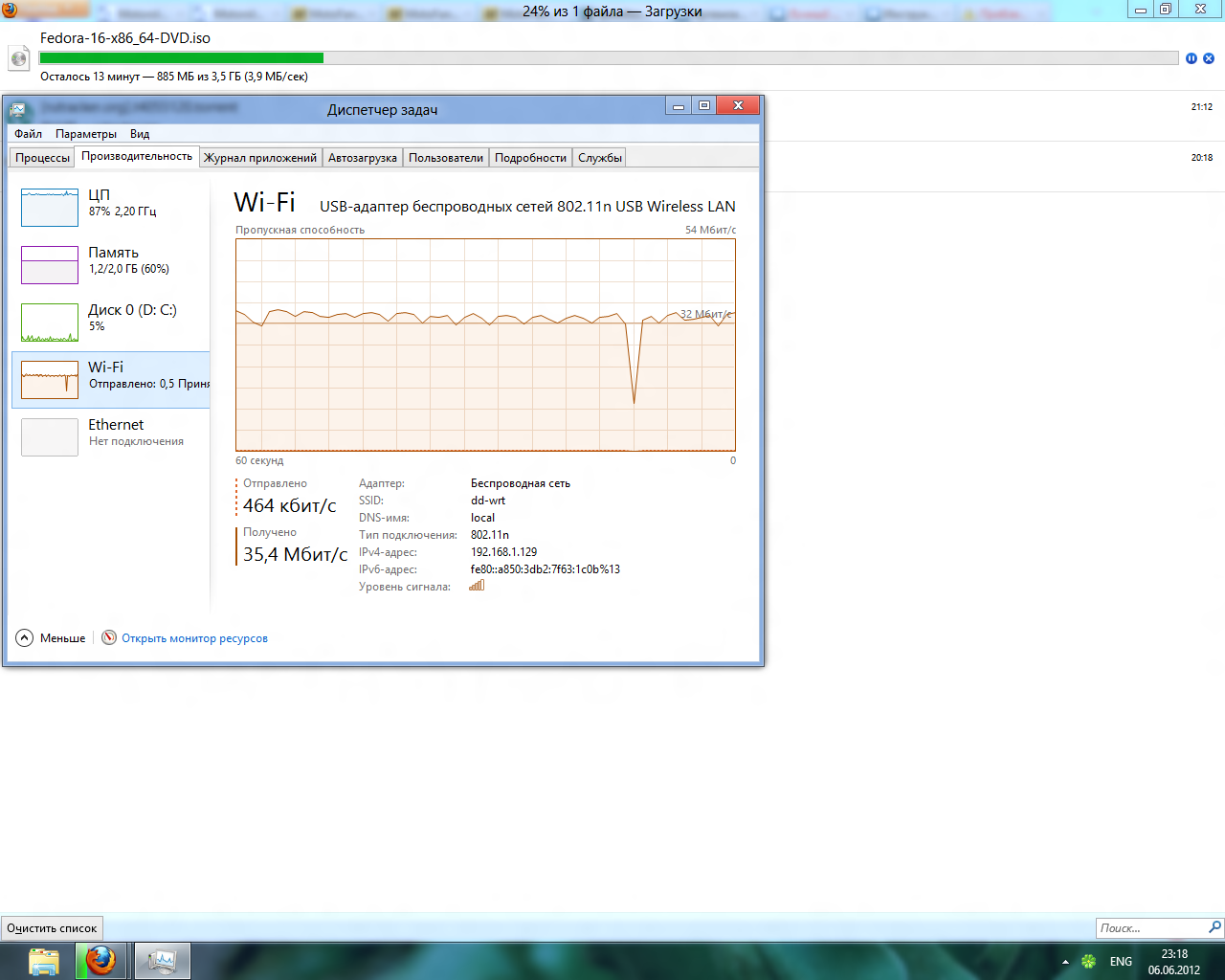Screen dimensions: 1225x980
Task: Click the Получено 35,4 Мбит/с value
Action: click(x=295, y=554)
